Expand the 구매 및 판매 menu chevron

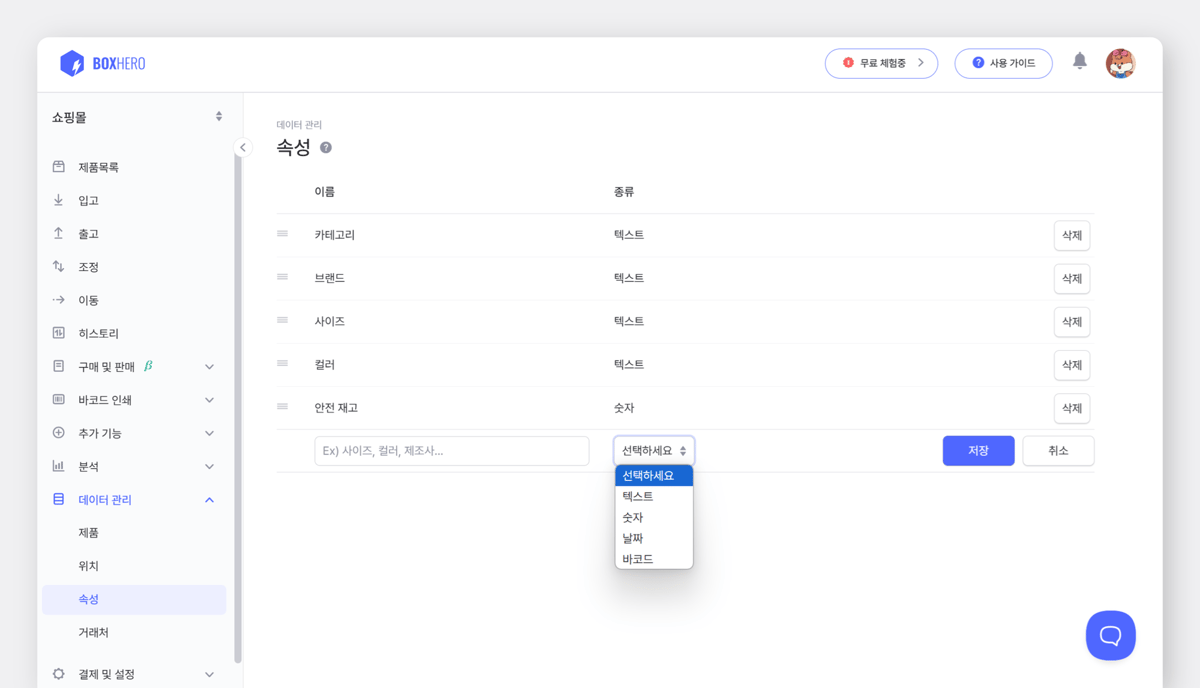(x=210, y=366)
